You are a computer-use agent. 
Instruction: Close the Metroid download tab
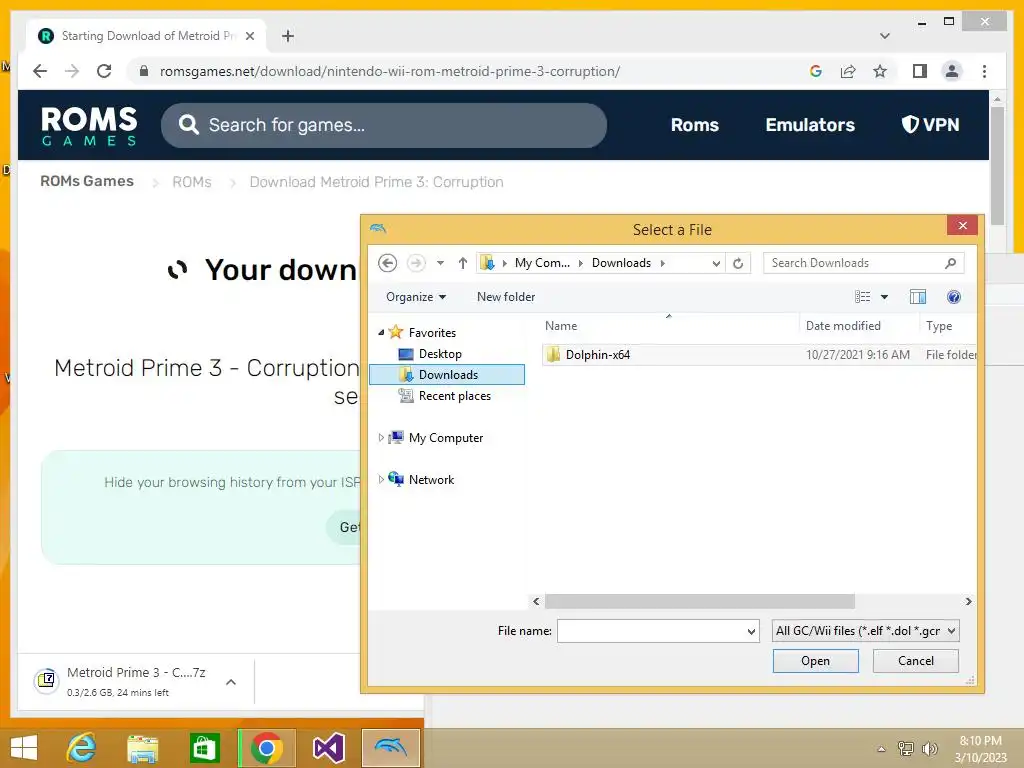[x=249, y=36]
